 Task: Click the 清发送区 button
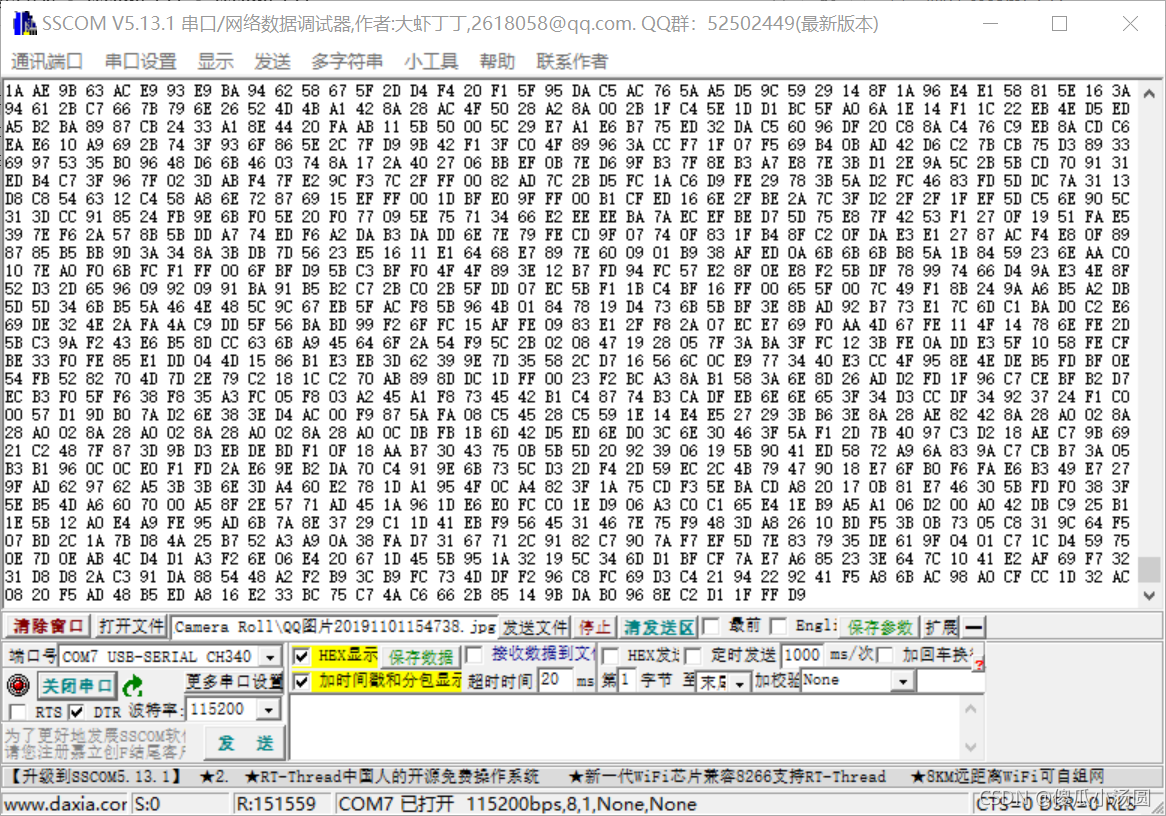pos(659,628)
